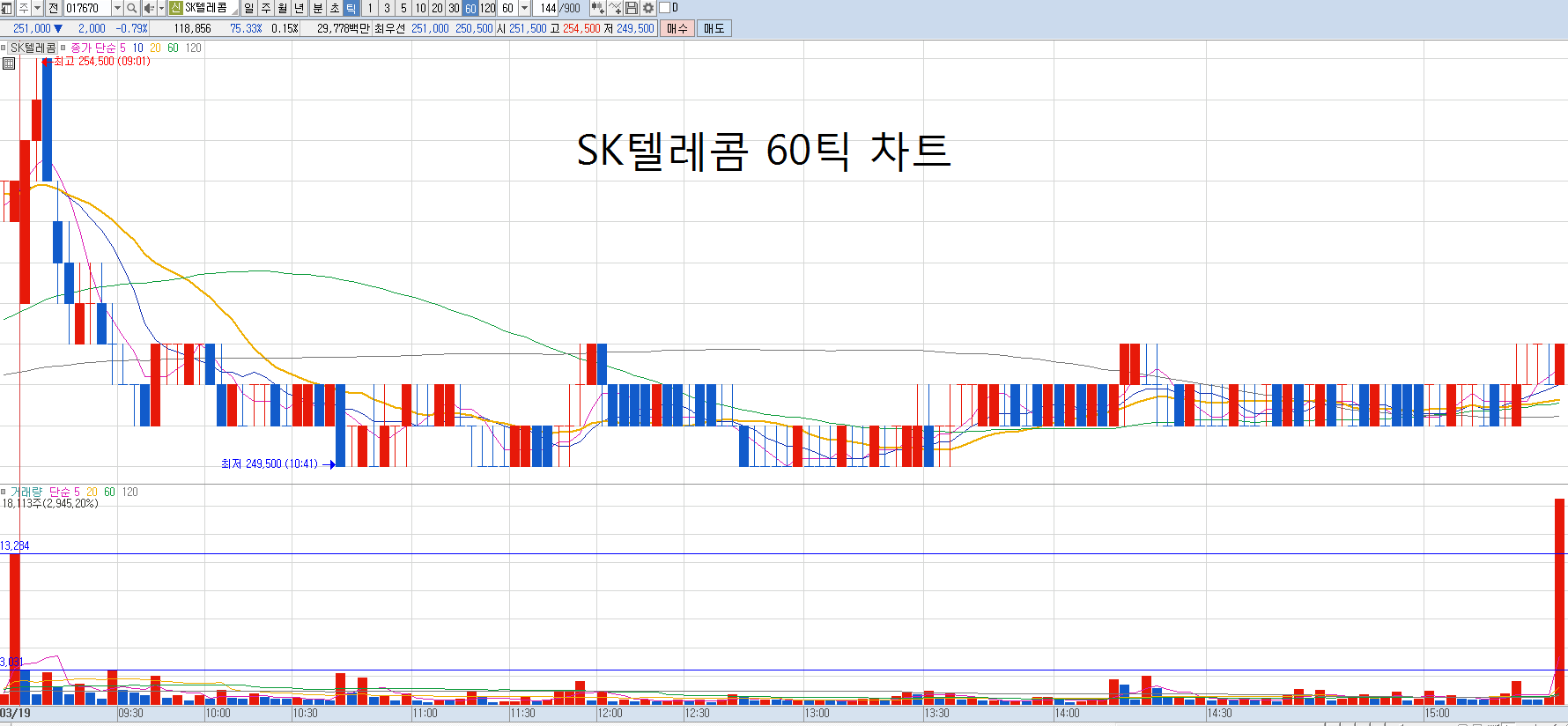Open the ticker code history dropdown

[x=117, y=8]
